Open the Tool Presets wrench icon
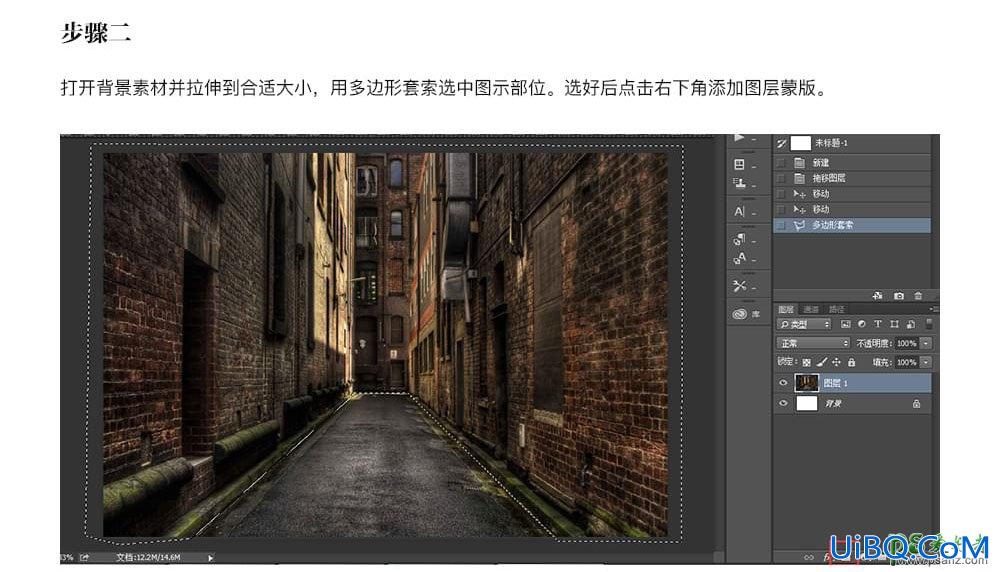1000x572 pixels. (x=739, y=286)
